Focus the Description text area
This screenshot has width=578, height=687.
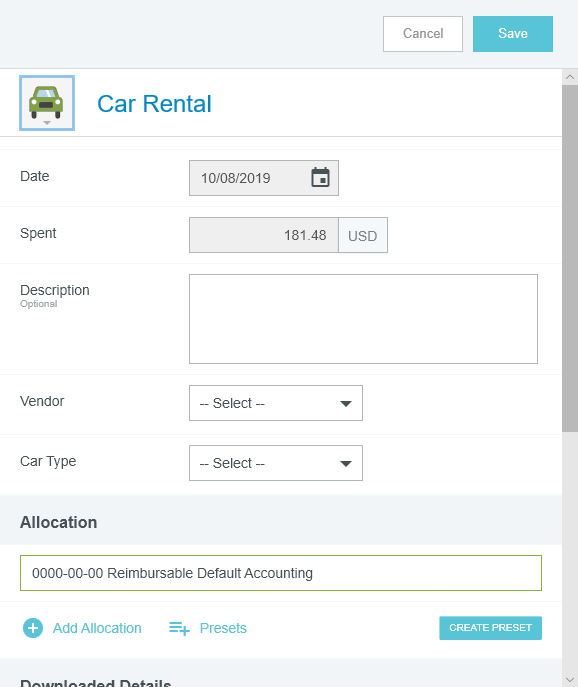(363, 319)
